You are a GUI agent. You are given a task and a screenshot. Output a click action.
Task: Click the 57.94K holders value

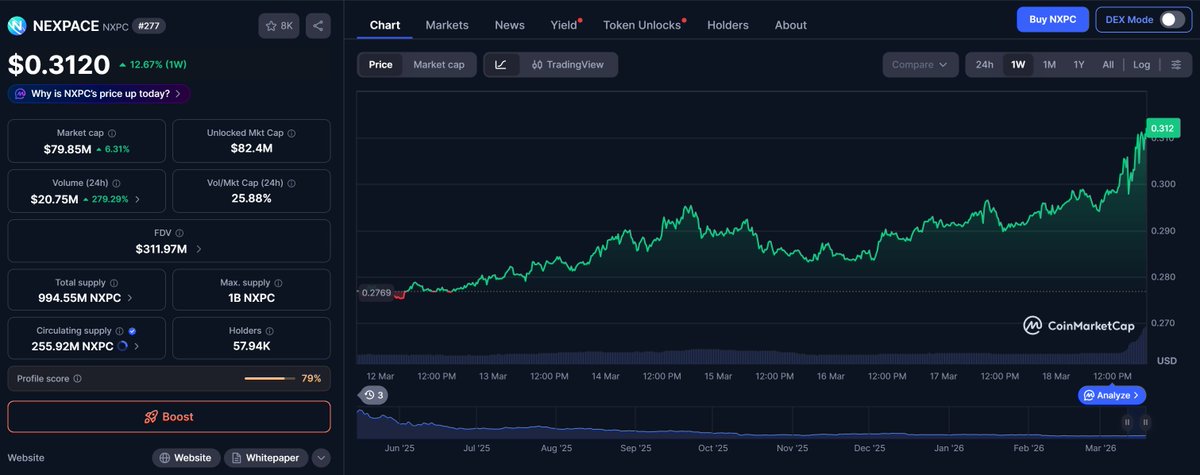[252, 346]
